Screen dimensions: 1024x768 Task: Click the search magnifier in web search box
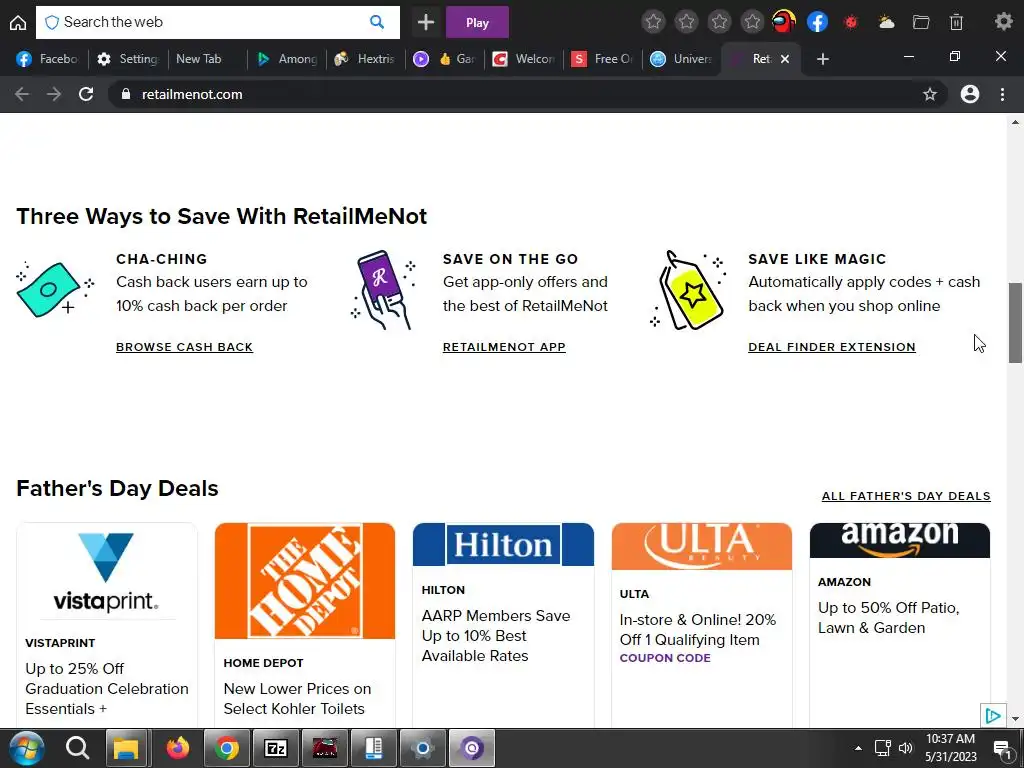point(377,22)
